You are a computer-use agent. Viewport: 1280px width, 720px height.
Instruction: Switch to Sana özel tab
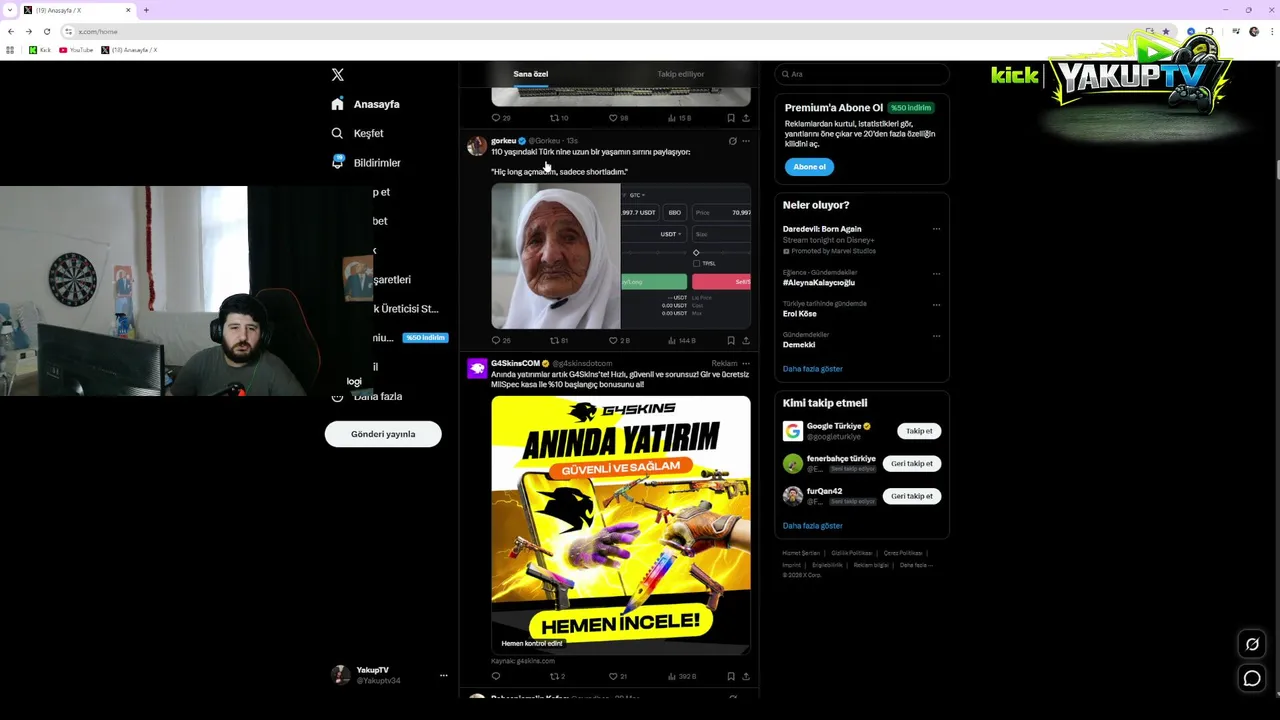[531, 74]
